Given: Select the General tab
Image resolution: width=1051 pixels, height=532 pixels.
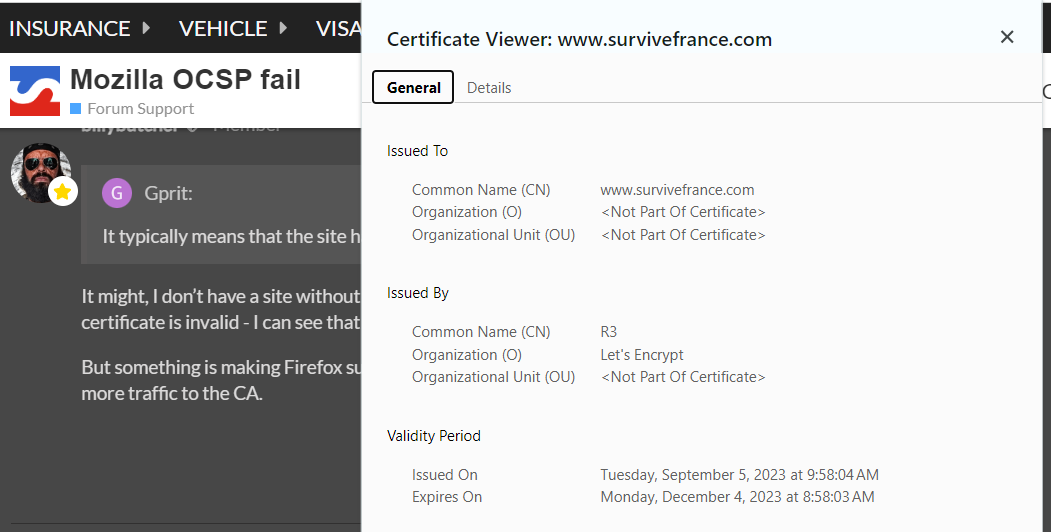Looking at the screenshot, I should [413, 87].
